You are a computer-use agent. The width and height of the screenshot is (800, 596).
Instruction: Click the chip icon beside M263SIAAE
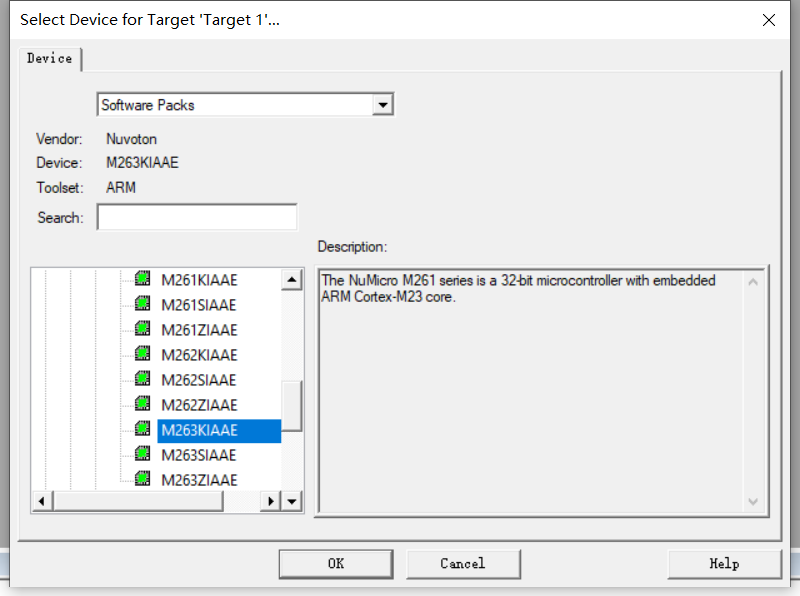click(142, 454)
